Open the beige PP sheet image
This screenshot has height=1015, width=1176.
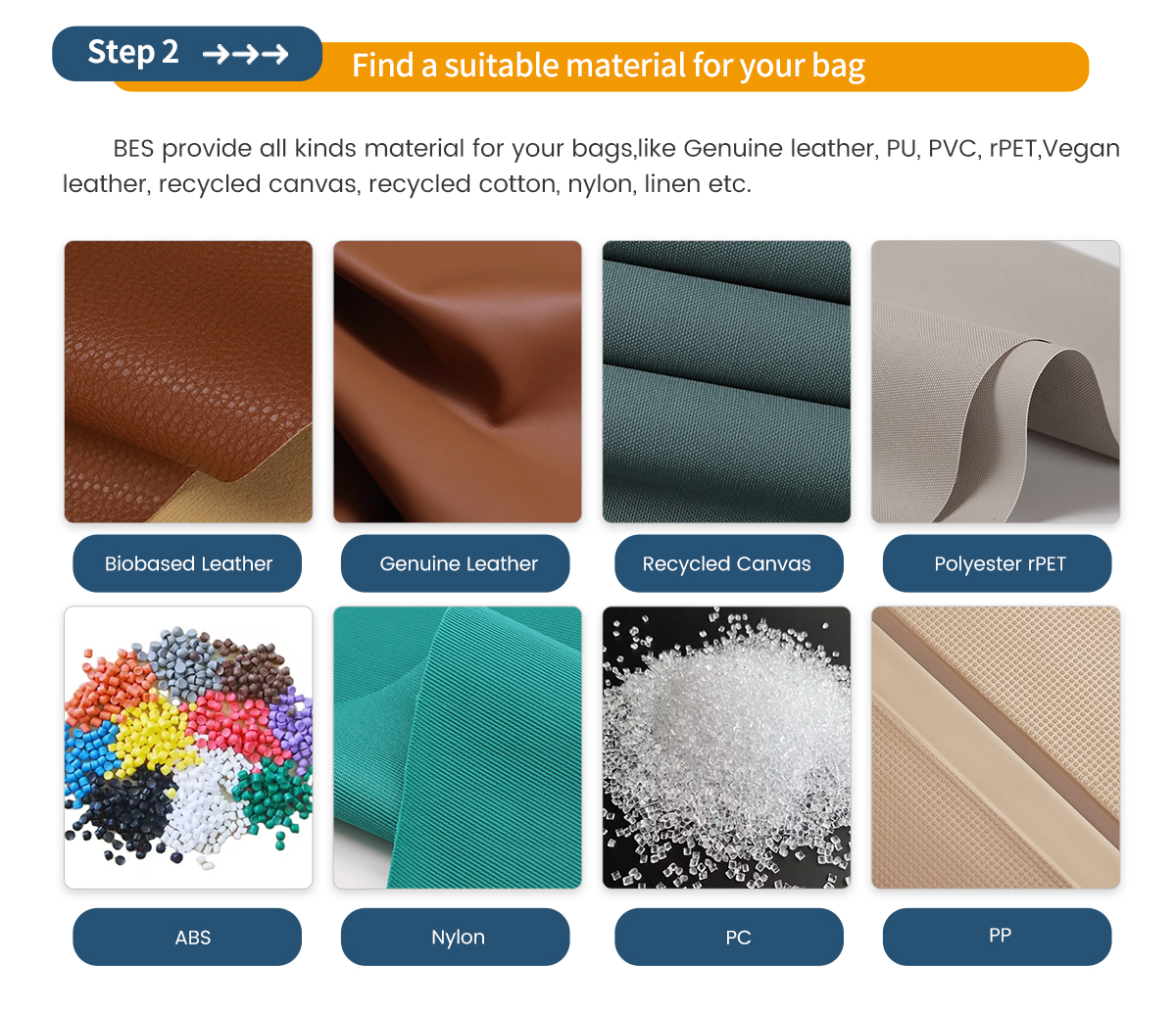click(996, 748)
